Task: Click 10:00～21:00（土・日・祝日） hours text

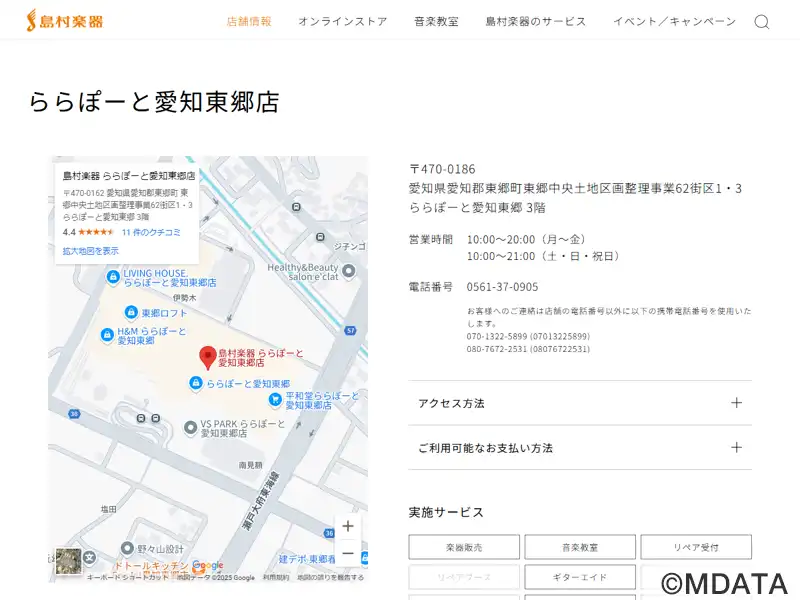Action: click(544, 256)
